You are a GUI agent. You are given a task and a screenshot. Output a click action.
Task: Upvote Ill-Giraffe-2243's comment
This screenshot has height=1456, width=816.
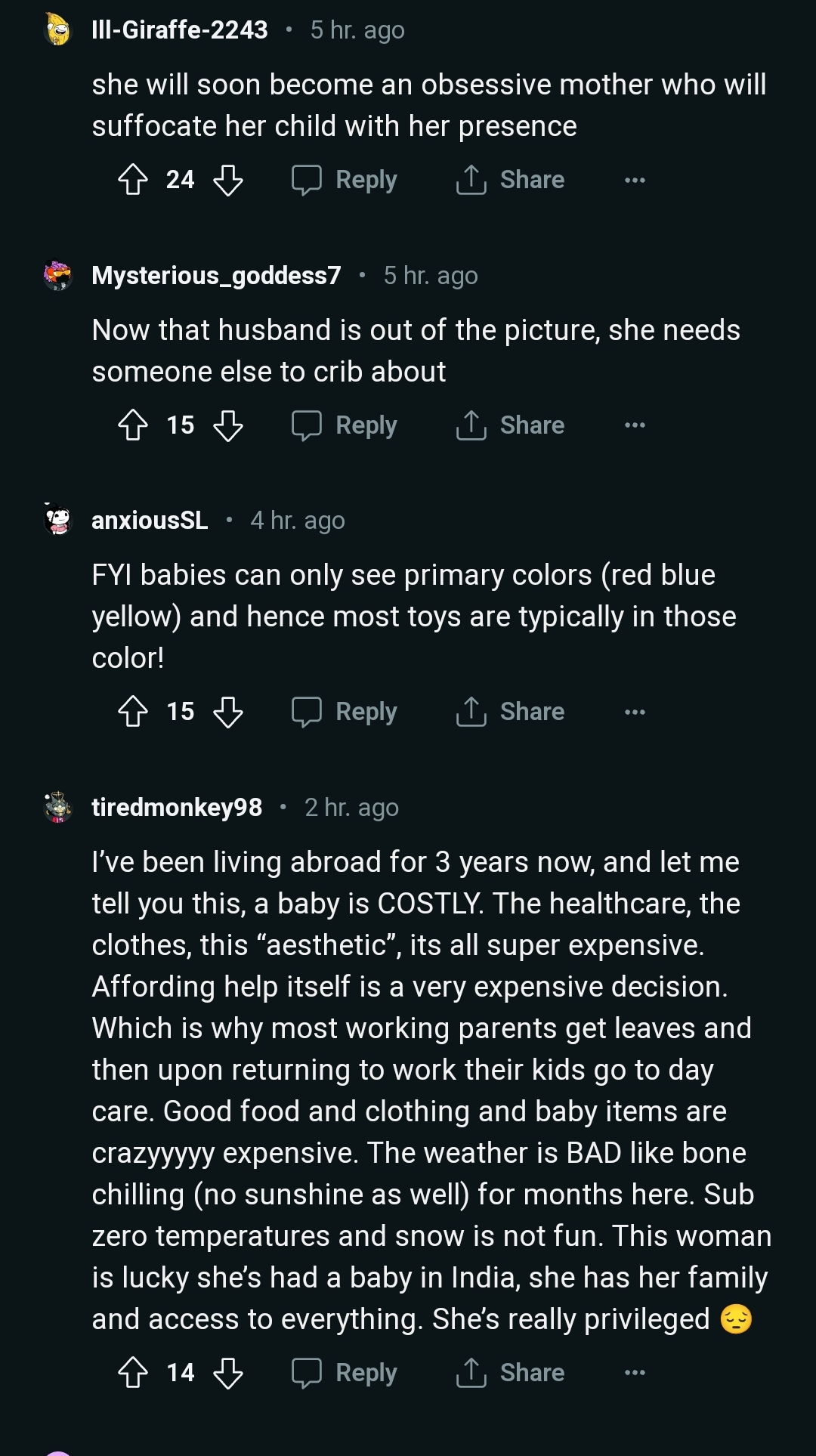pyautogui.click(x=133, y=180)
